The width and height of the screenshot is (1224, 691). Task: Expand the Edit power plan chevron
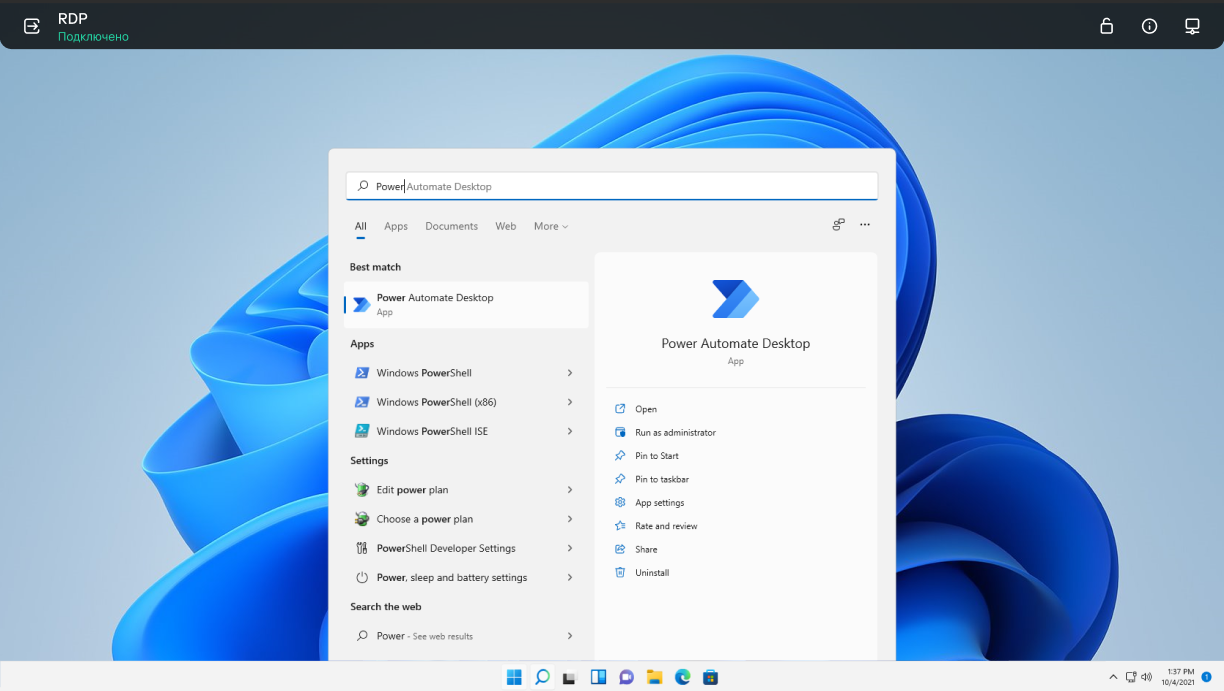(570, 490)
